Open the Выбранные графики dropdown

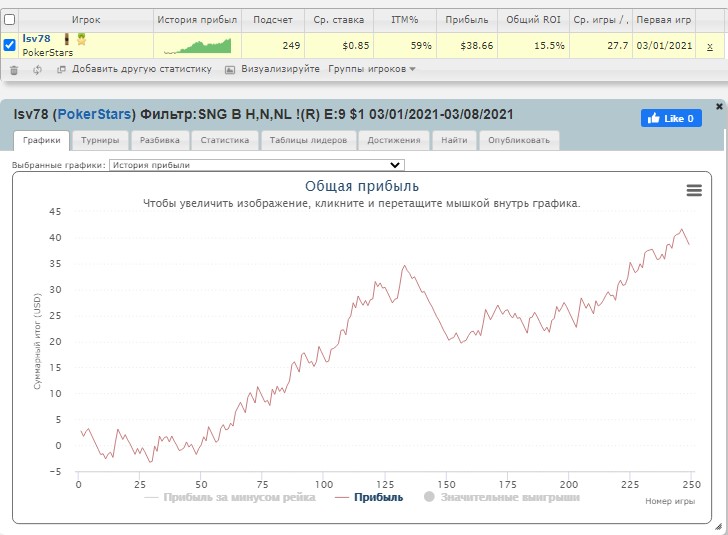(x=257, y=165)
